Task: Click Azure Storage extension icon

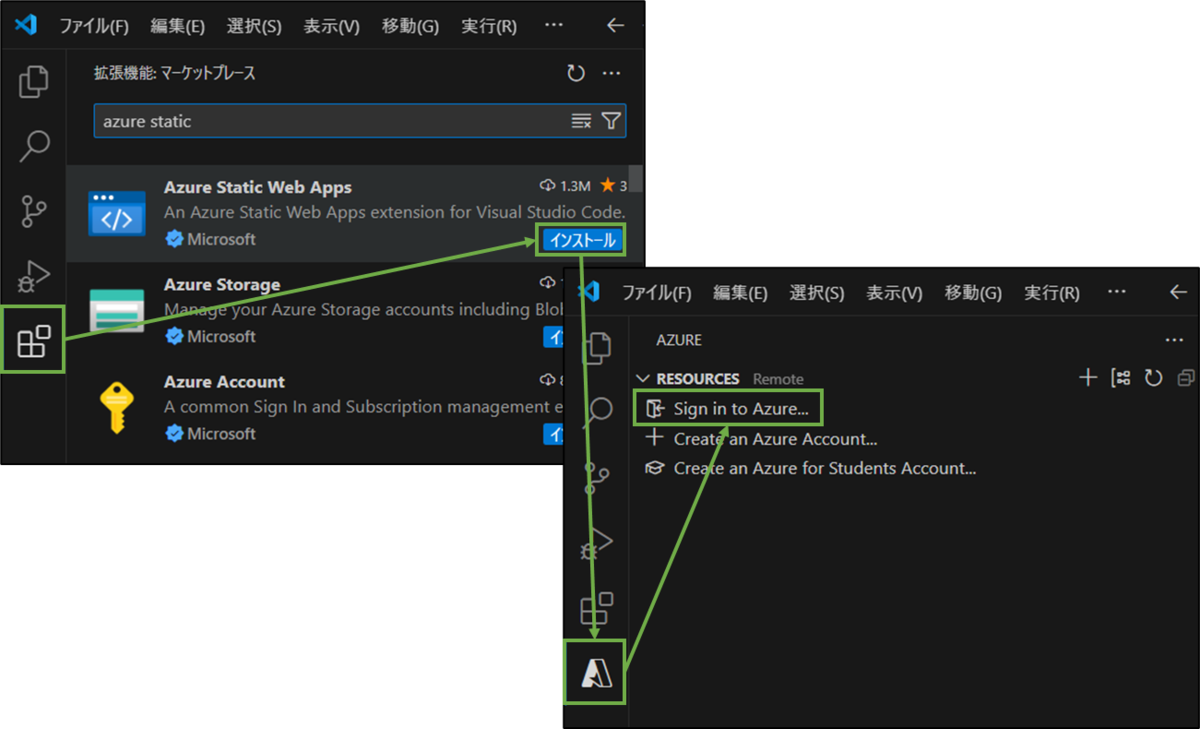Action: (117, 311)
